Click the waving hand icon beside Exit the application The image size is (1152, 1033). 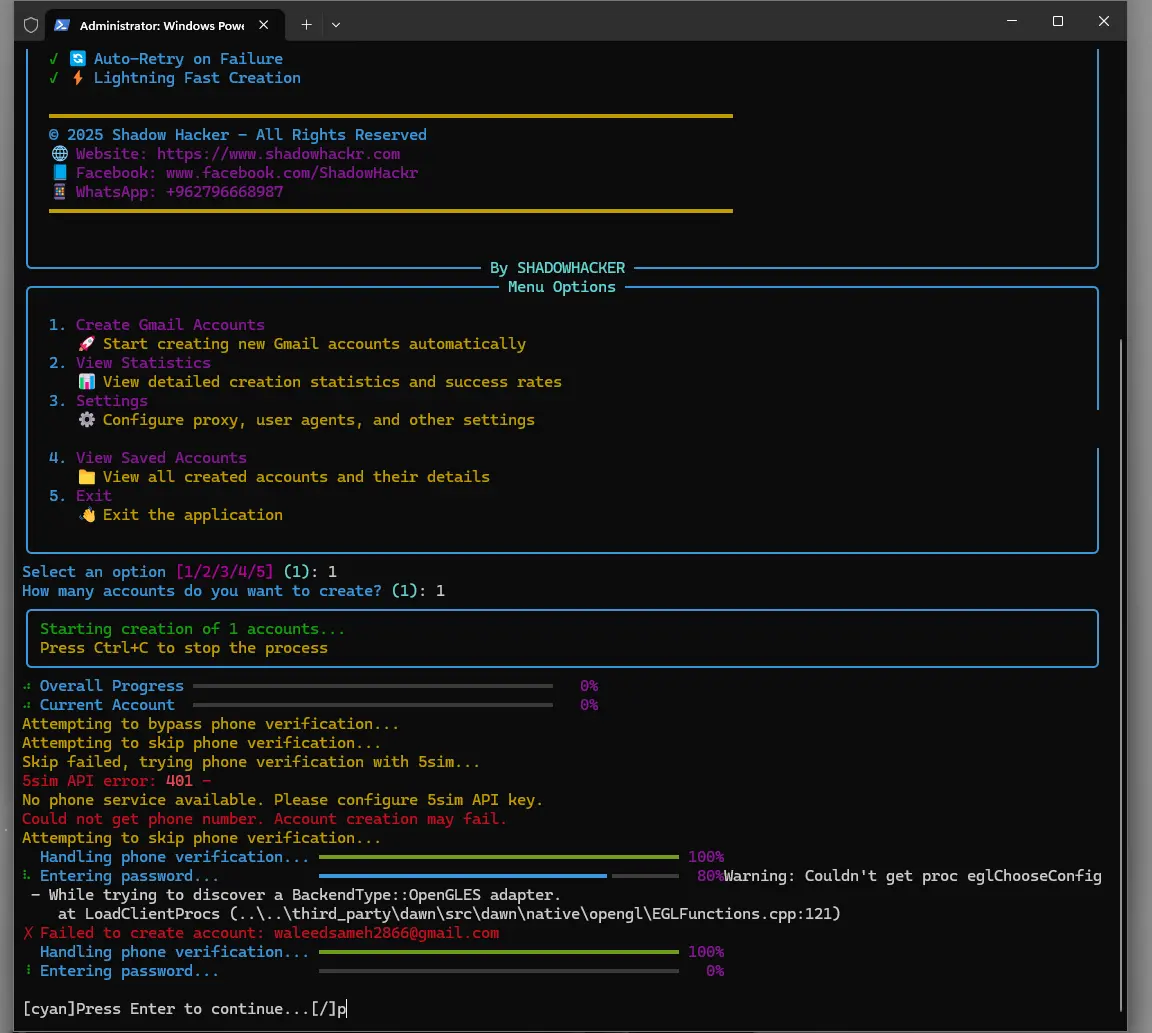point(87,515)
